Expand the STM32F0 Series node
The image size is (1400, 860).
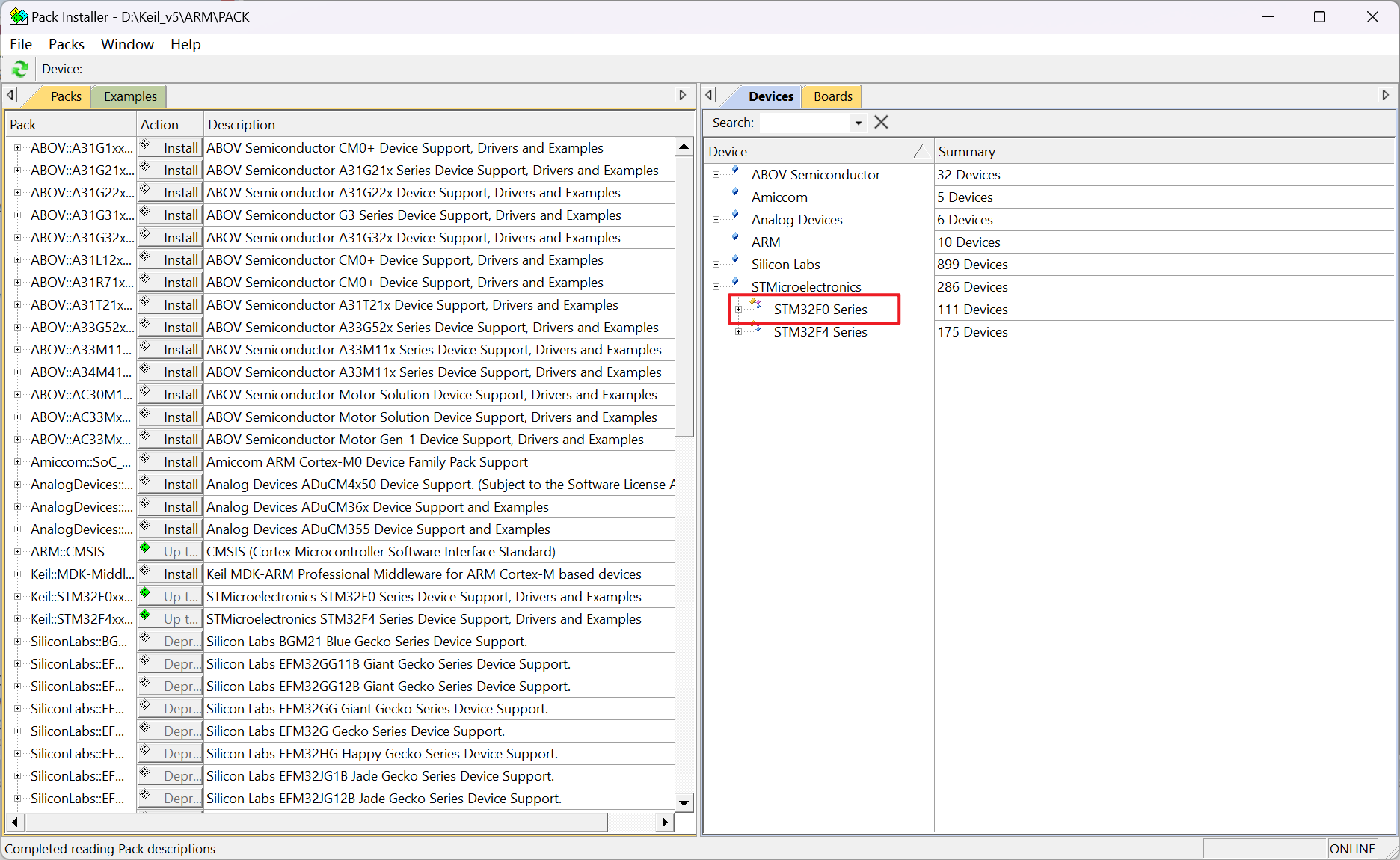coord(738,310)
